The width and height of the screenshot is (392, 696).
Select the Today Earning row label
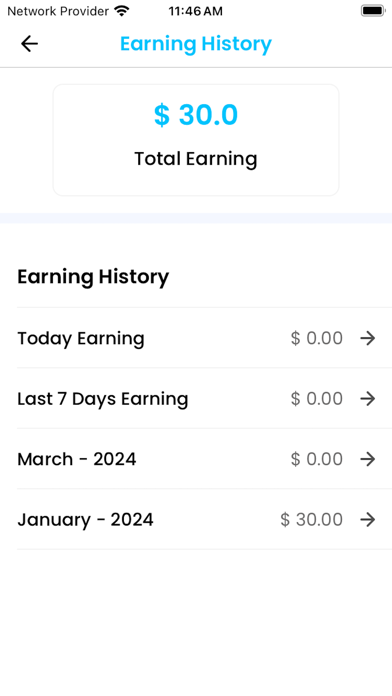pyautogui.click(x=81, y=339)
